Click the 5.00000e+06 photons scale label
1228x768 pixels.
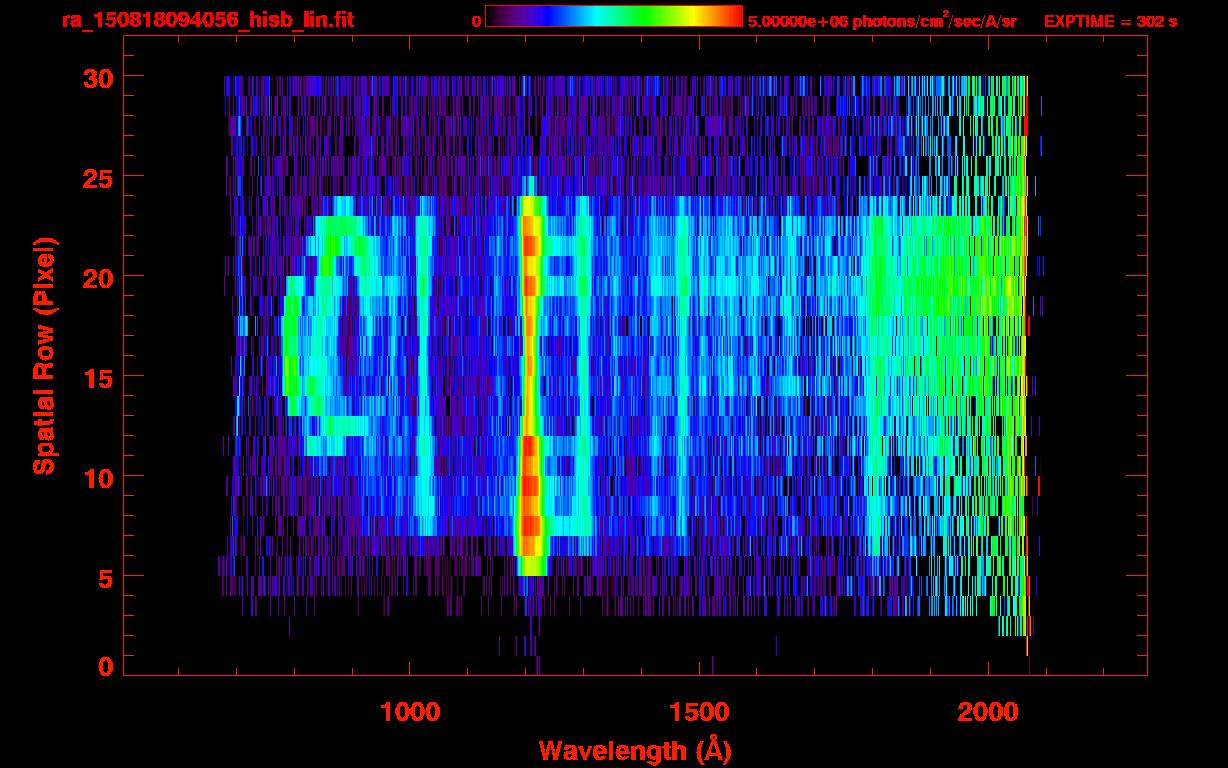click(x=882, y=21)
